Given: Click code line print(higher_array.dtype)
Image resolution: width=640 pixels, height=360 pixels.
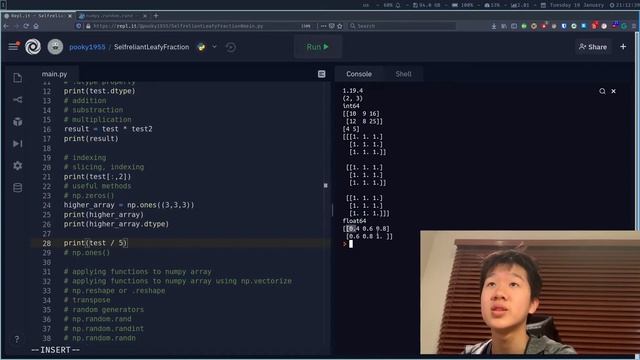Looking at the screenshot, I should tap(116, 224).
